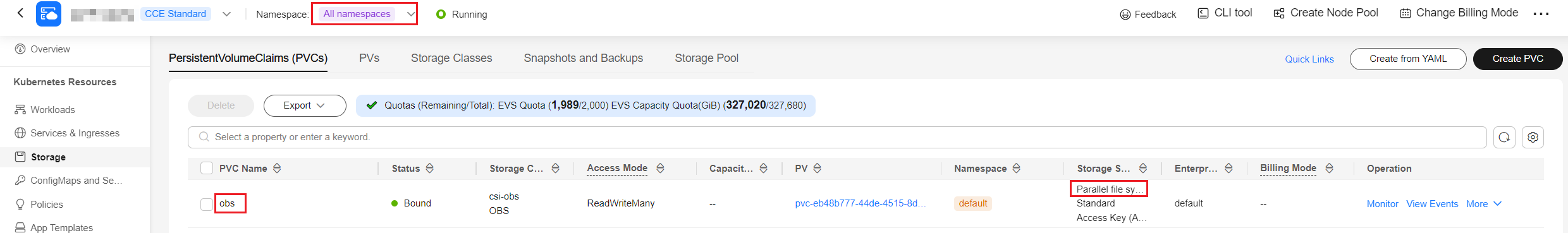Screen dimensions: 1568x233
Task: Click the Create PVC button
Action: 1517,59
